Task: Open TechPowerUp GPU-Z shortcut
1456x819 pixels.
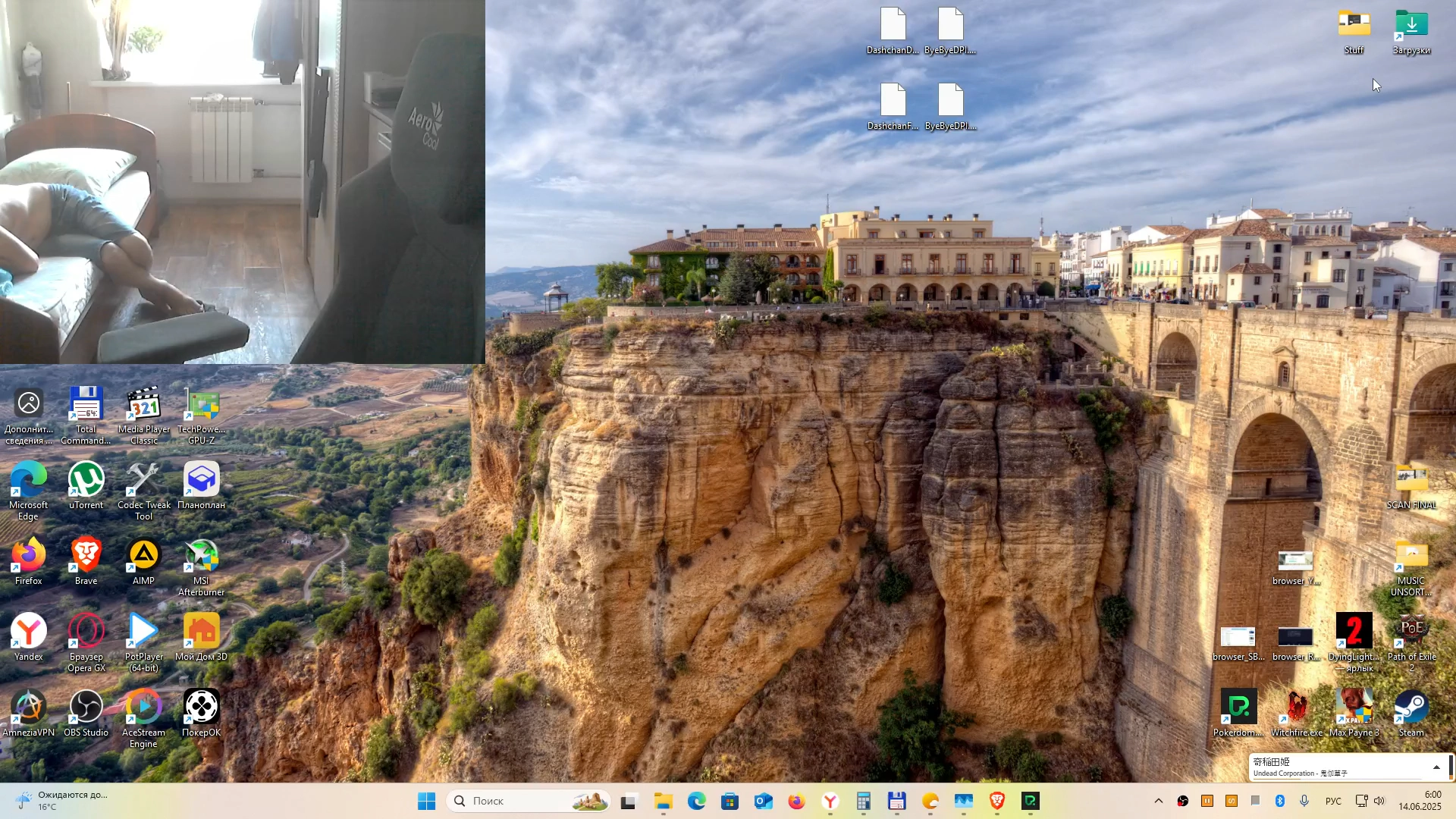Action: [201, 415]
